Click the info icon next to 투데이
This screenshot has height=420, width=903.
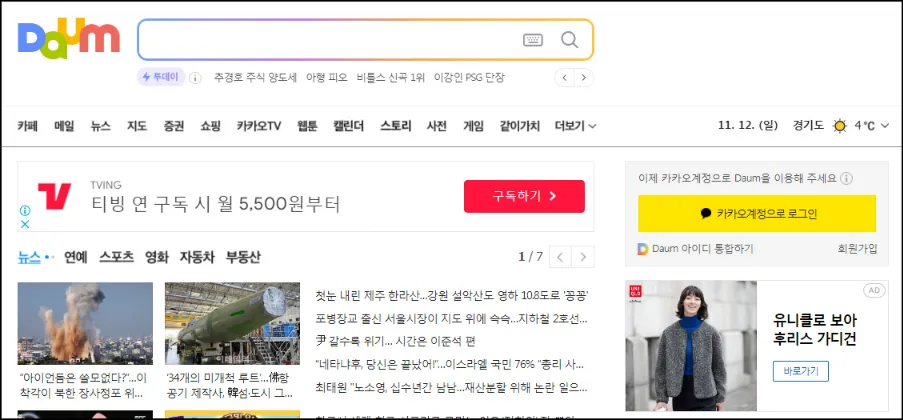[195, 78]
